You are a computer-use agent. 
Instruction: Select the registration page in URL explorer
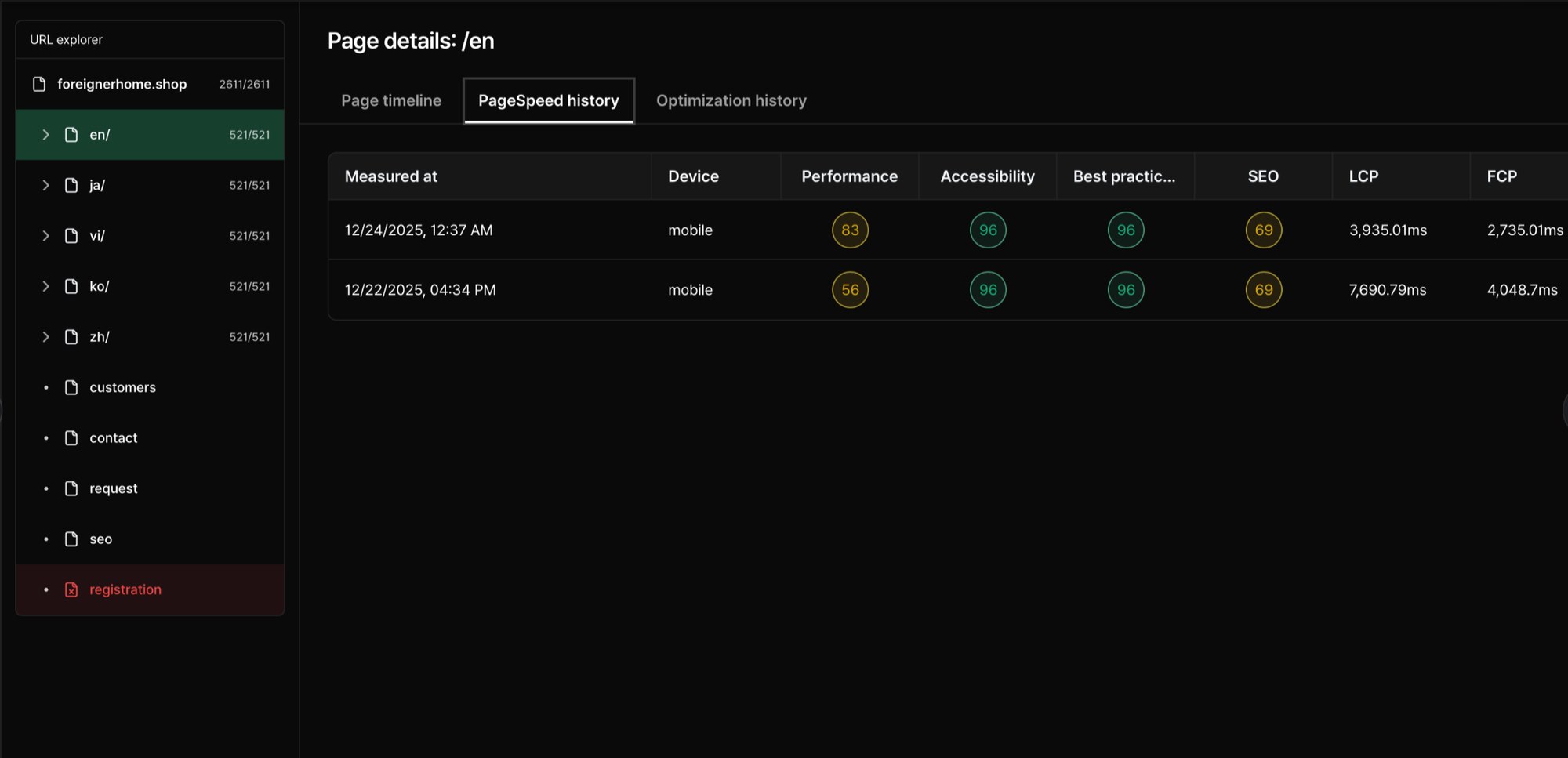click(x=125, y=589)
